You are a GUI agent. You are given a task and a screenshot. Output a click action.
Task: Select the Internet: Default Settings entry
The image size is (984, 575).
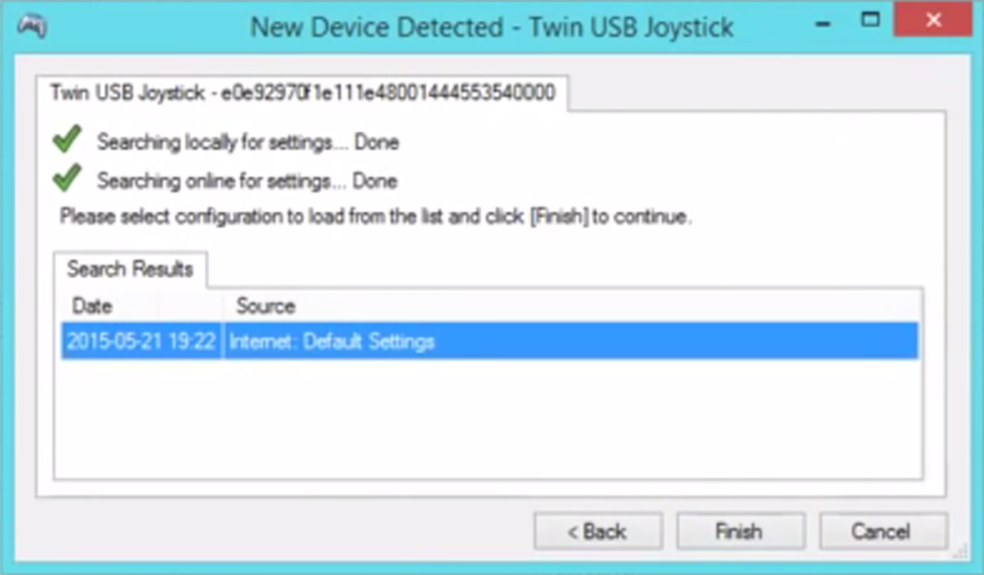[x=333, y=342]
